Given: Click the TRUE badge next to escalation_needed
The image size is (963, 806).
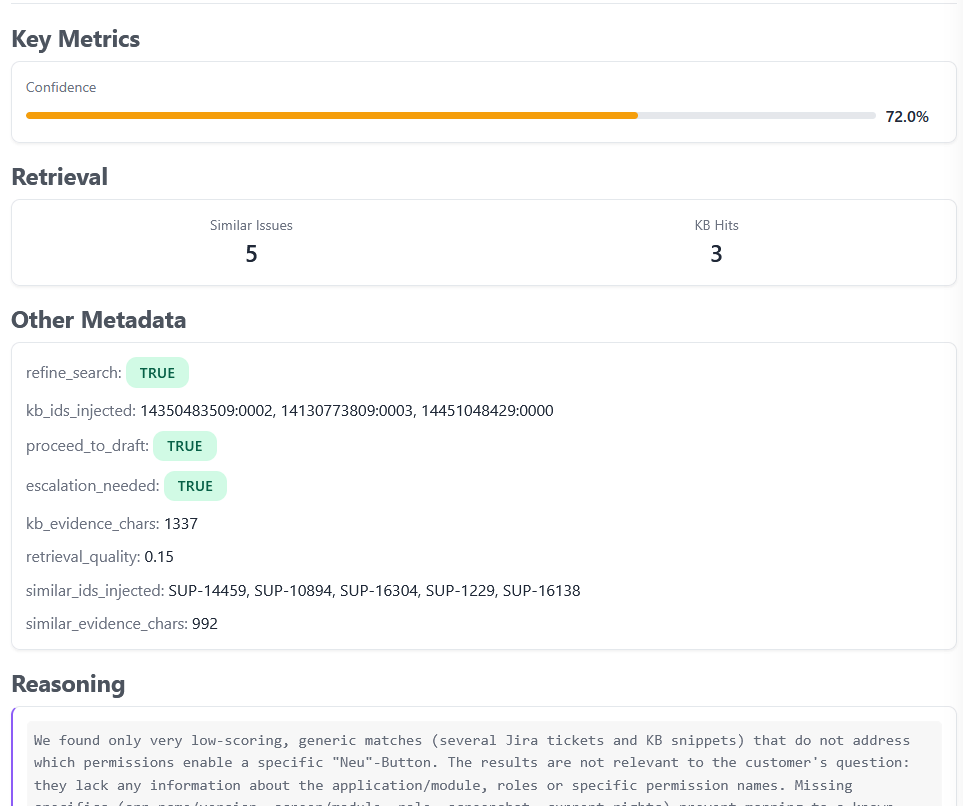Looking at the screenshot, I should [x=195, y=486].
